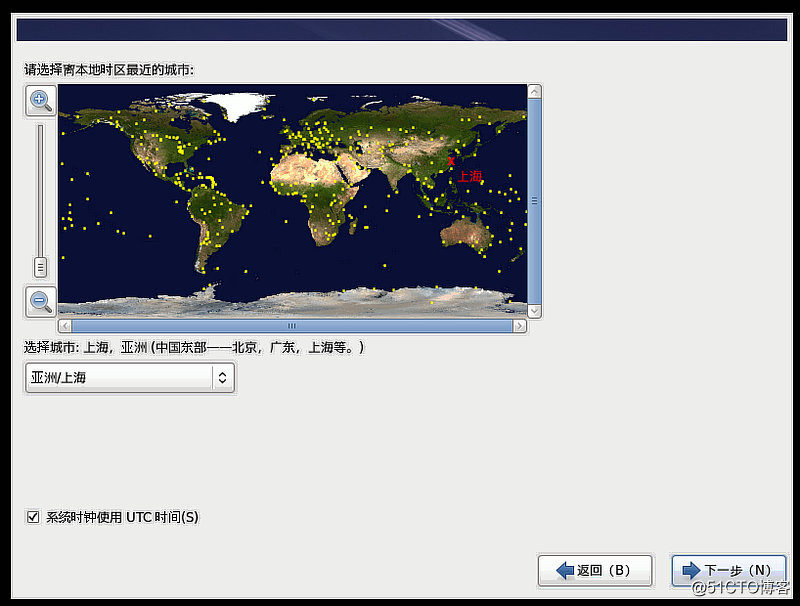
Task: Click the selected city description text
Action: click(x=194, y=347)
